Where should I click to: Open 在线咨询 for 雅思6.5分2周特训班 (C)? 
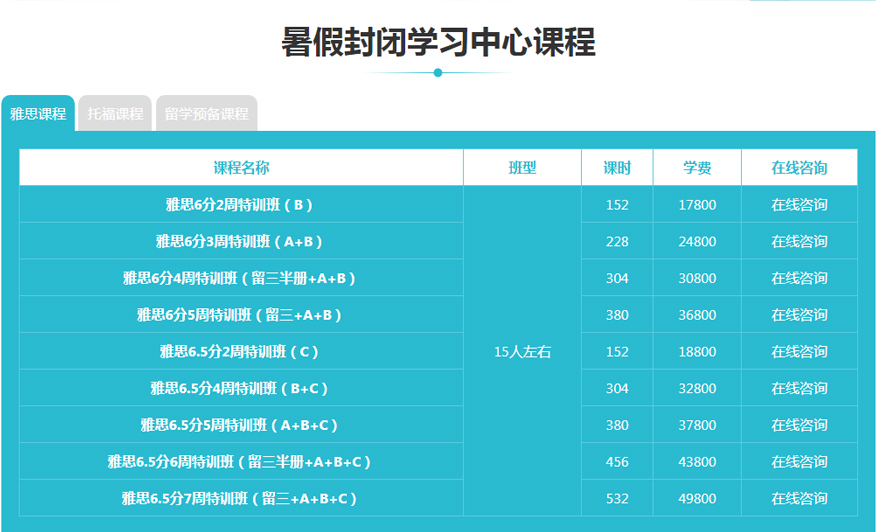(x=799, y=352)
